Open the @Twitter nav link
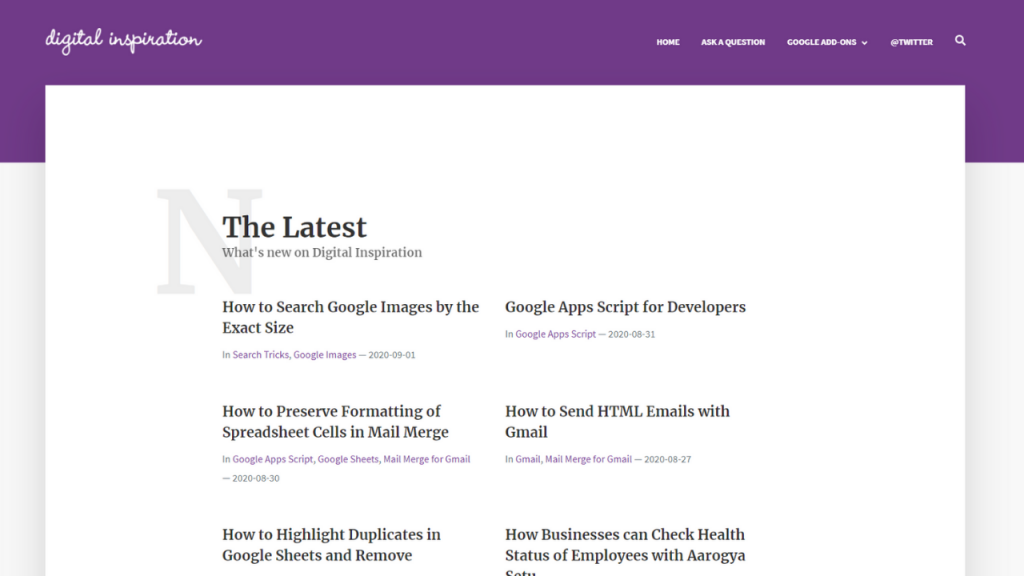Viewport: 1024px width, 576px height. [911, 42]
